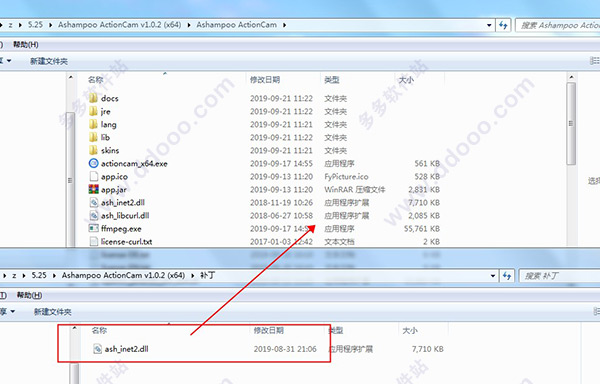The height and width of the screenshot is (384, 600).
Task: Click ash_inet2.dll icon in patch folder window
Action: (97, 349)
